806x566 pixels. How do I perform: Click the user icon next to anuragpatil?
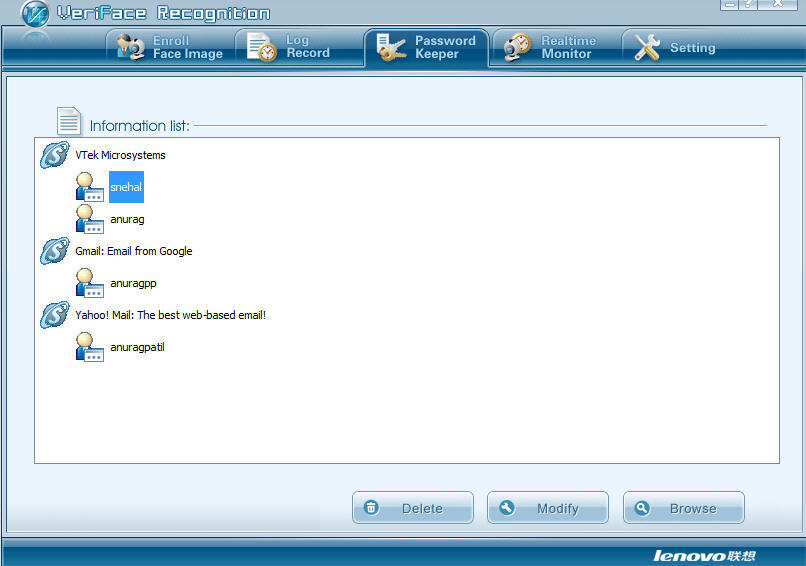pos(90,347)
